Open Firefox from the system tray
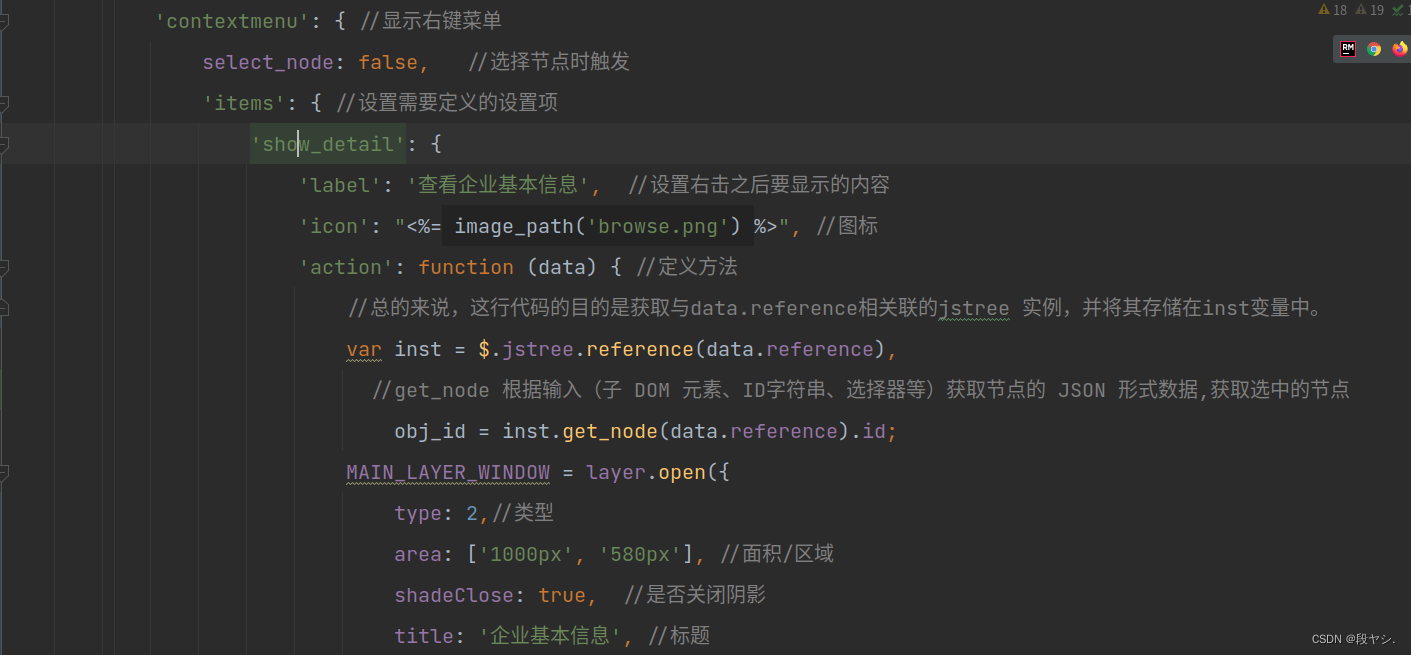 [x=1400, y=49]
